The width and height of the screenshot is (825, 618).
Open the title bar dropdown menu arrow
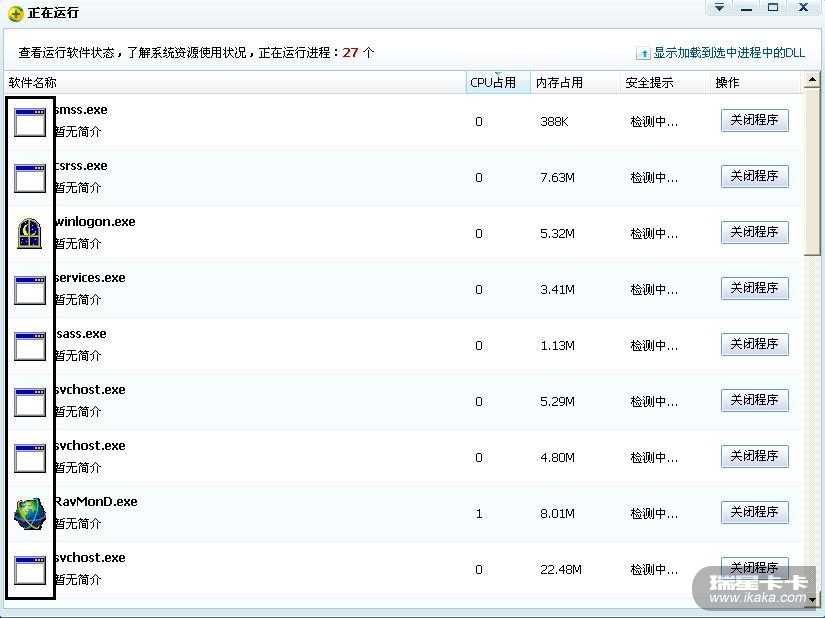[719, 7]
